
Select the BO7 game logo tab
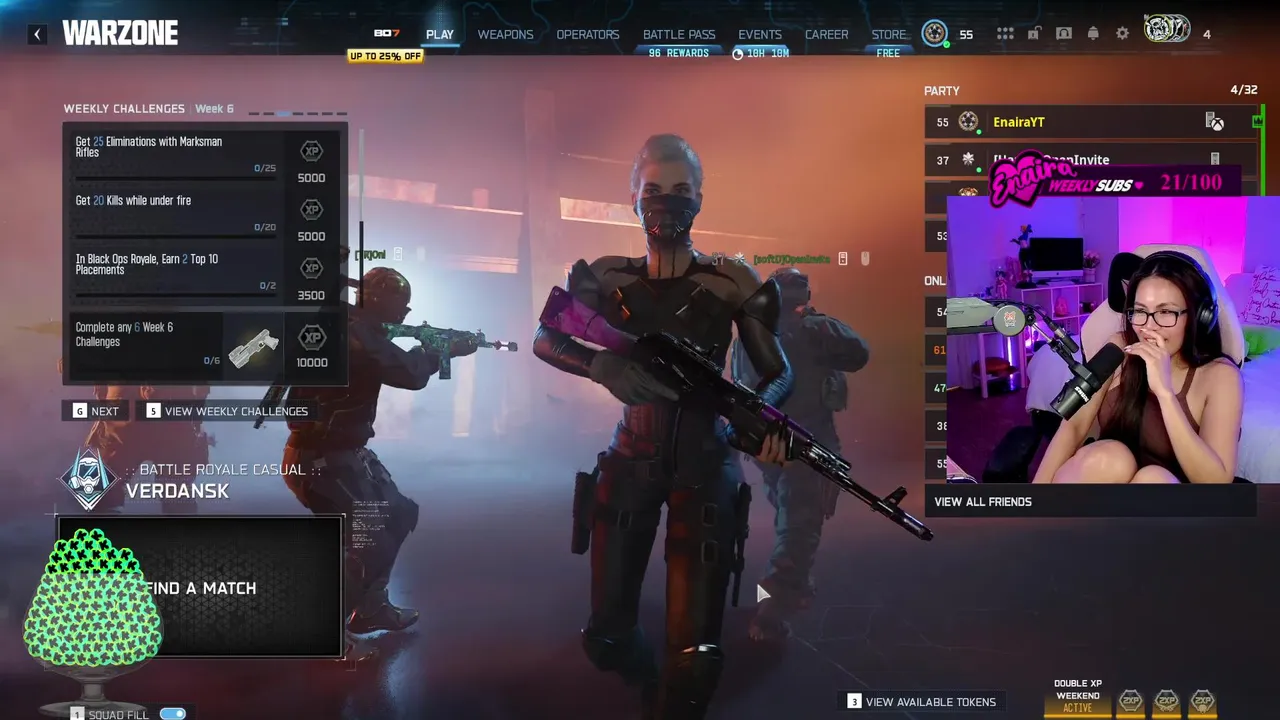[x=386, y=34]
